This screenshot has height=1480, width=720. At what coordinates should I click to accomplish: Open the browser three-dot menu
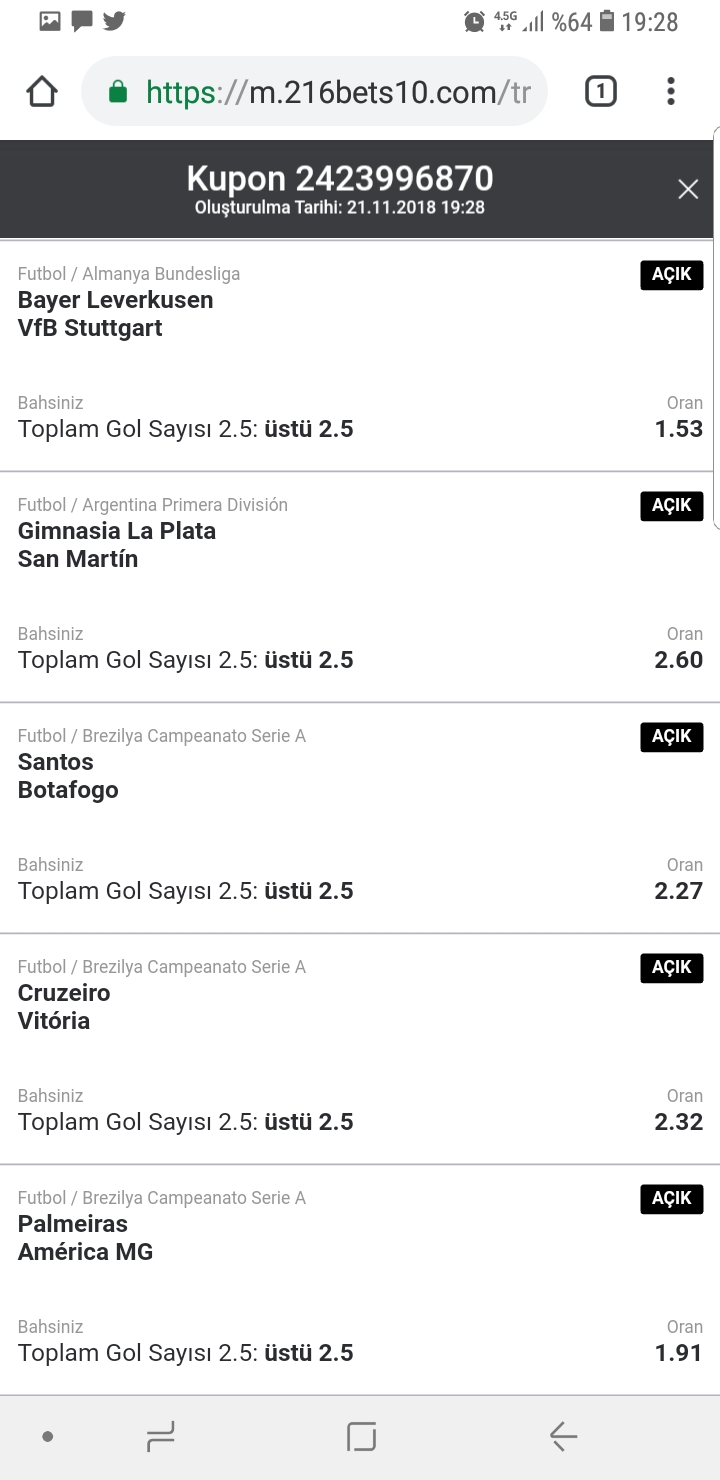coord(670,92)
